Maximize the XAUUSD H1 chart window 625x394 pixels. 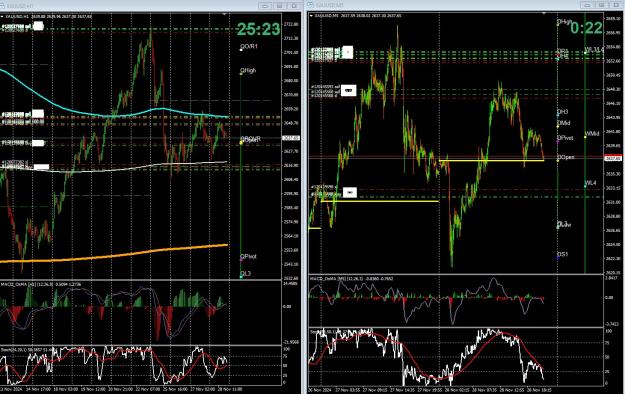[x=279, y=6]
